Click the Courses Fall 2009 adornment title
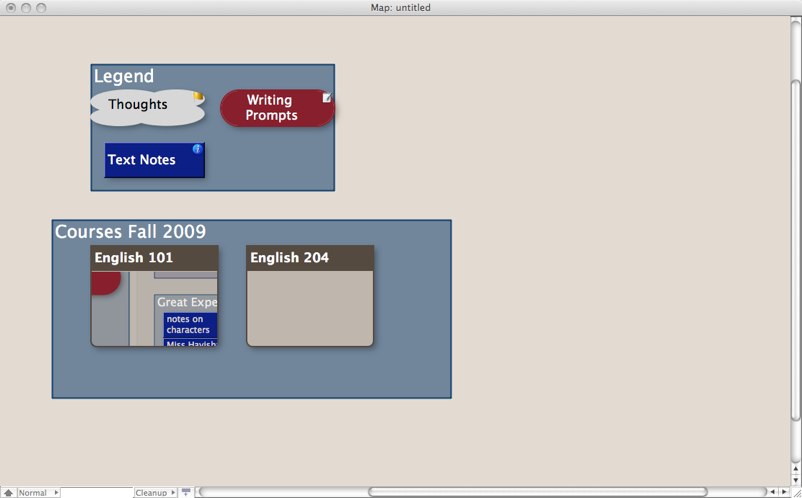802x498 pixels. (130, 231)
